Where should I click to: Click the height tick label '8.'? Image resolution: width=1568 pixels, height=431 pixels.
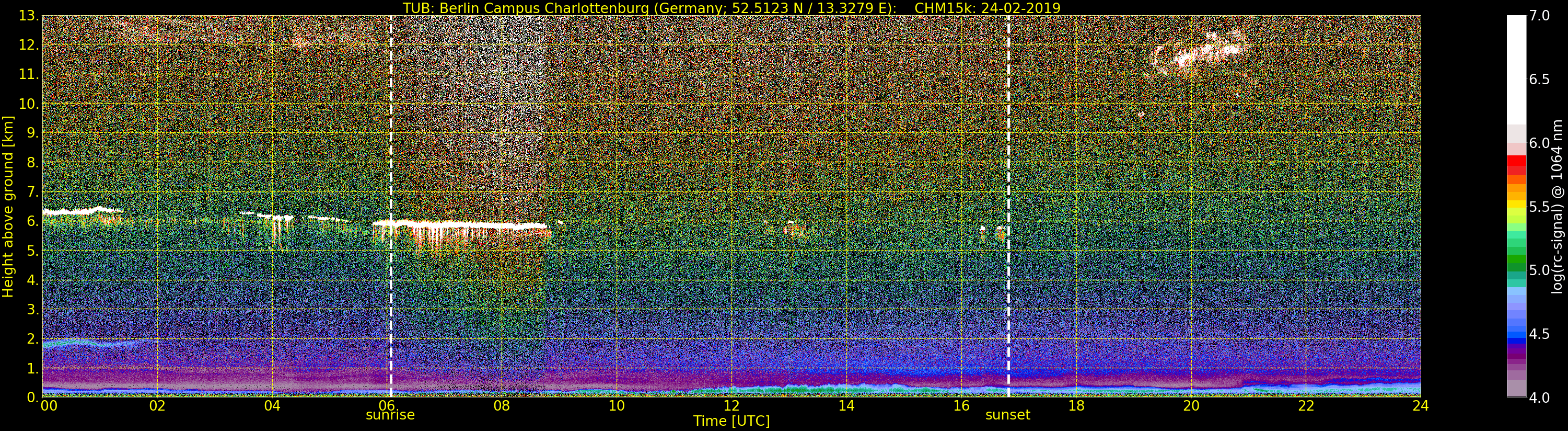[32, 163]
